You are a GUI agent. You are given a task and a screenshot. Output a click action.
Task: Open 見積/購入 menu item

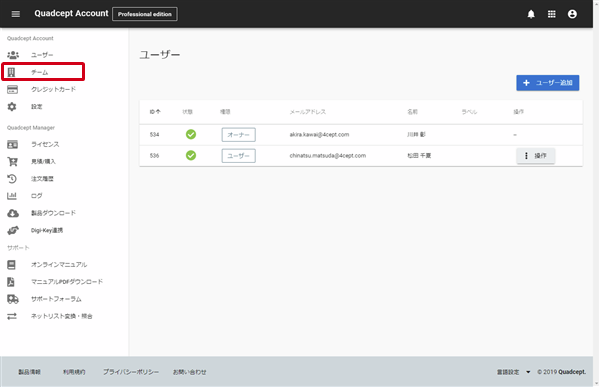pyautogui.click(x=43, y=162)
